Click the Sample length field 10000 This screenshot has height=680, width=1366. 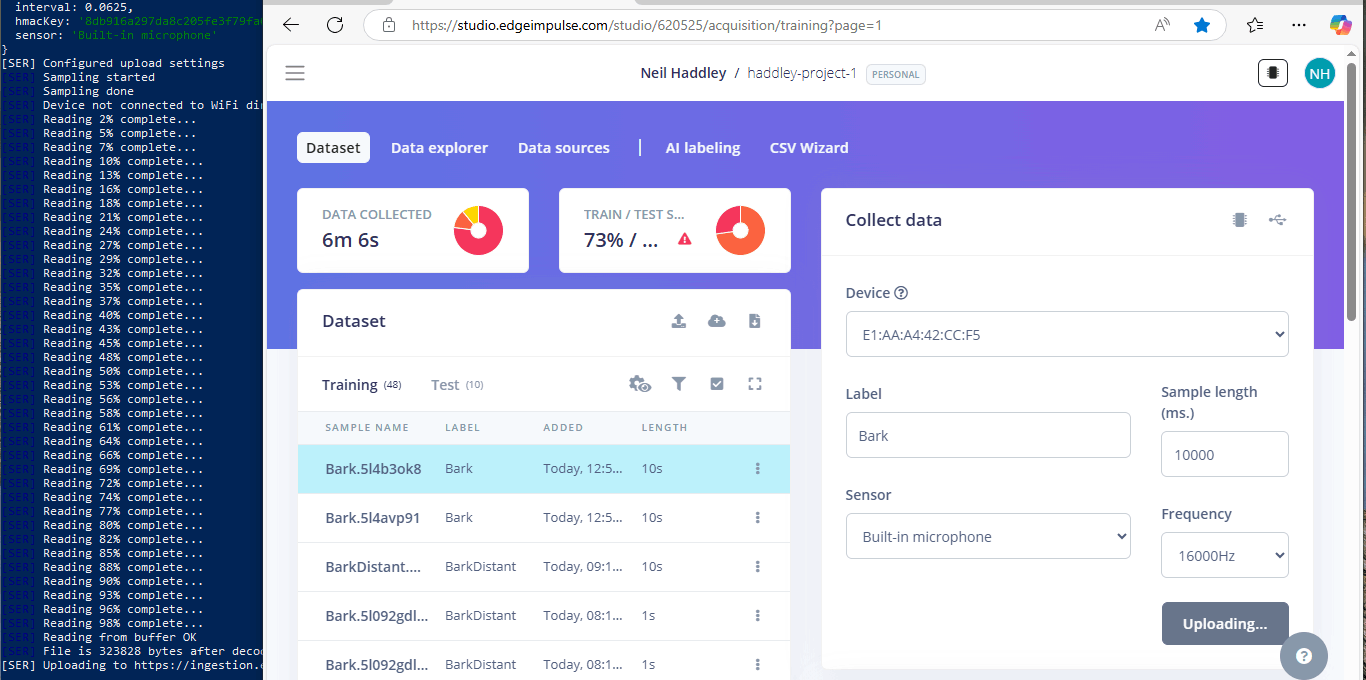(1225, 454)
